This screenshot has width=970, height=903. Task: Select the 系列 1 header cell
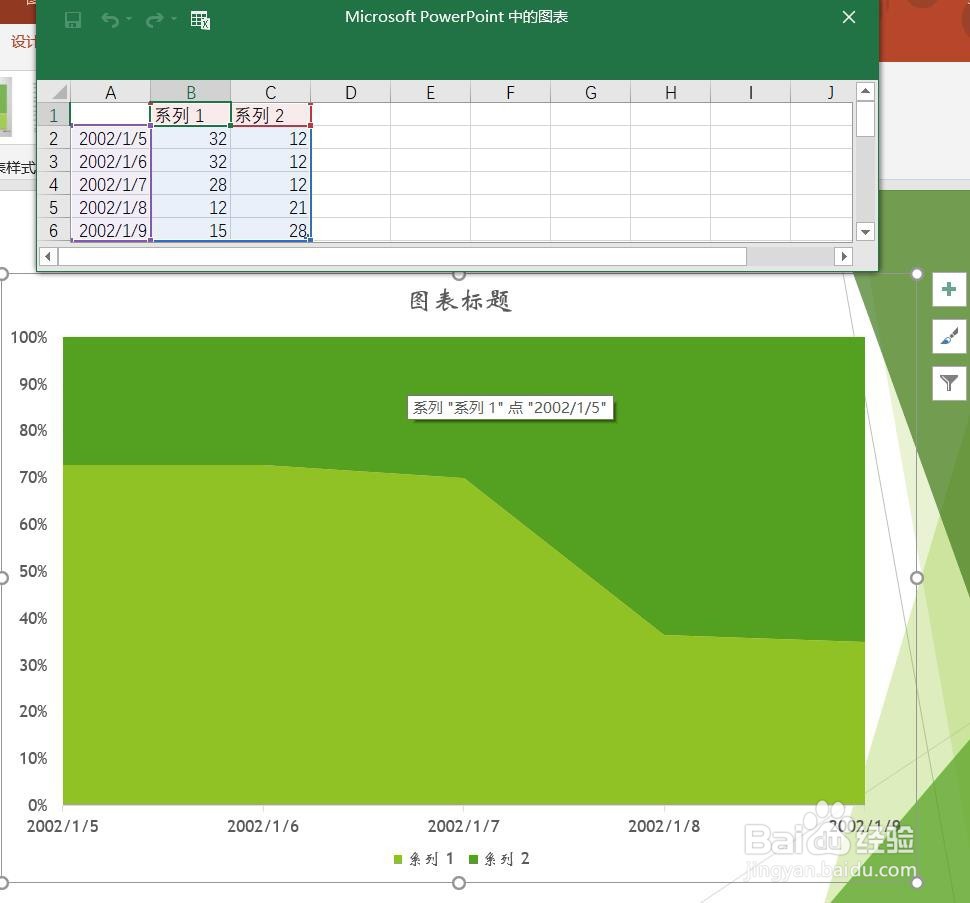pyautogui.click(x=190, y=115)
